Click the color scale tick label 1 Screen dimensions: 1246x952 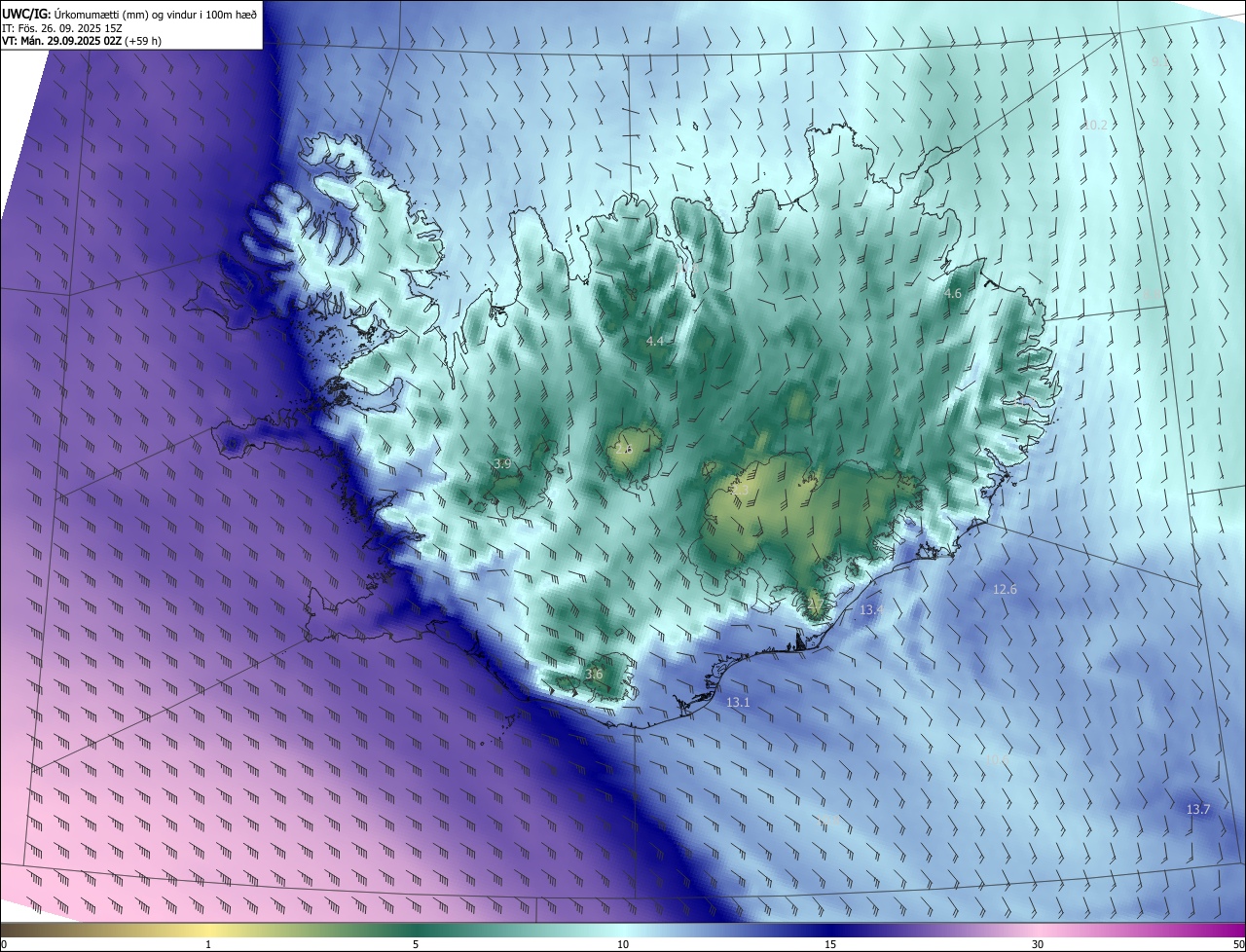coord(208,944)
